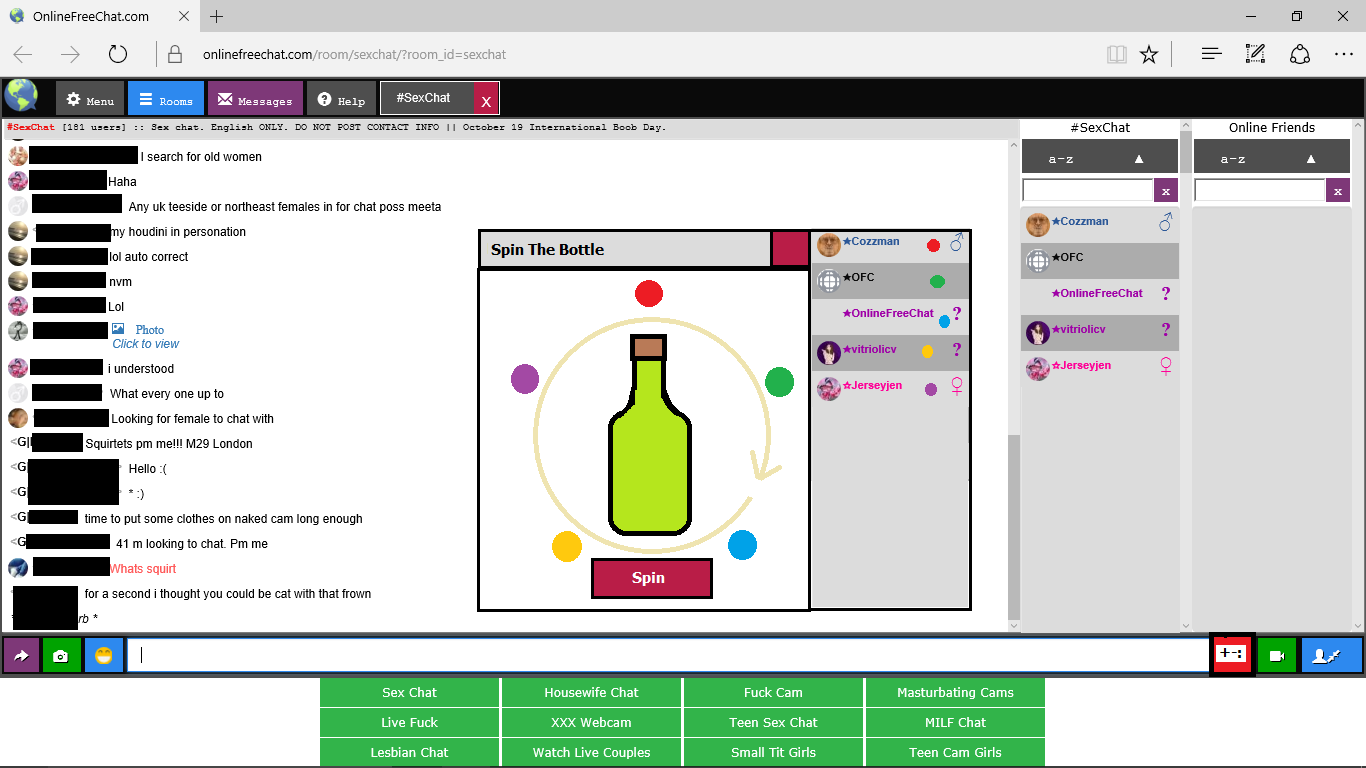Clear the #SexChat user search box
The height and width of the screenshot is (768, 1366).
1166,190
